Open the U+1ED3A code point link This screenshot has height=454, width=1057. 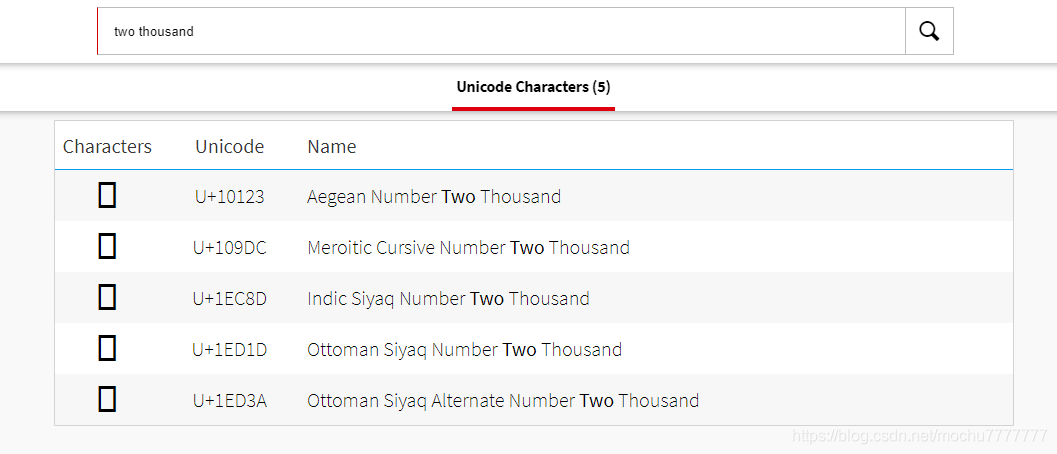(x=229, y=401)
